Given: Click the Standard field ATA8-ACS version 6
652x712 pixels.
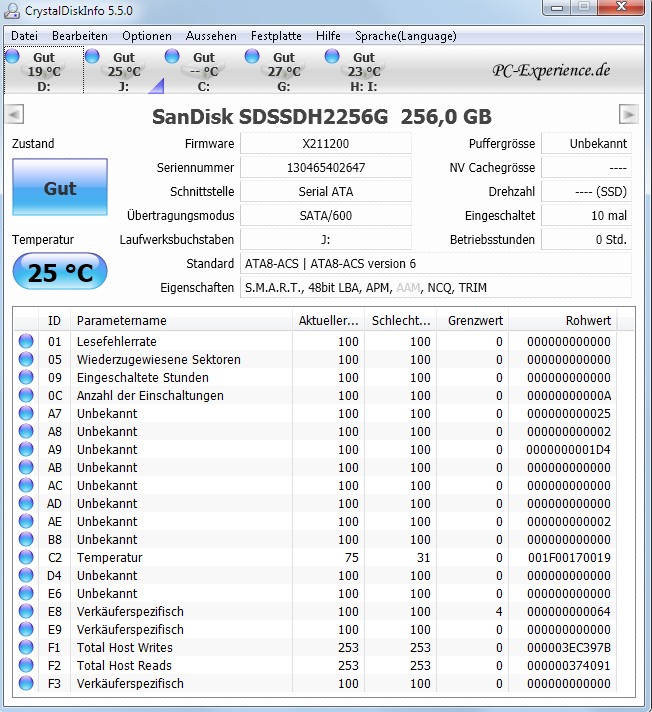Looking at the screenshot, I should [x=435, y=263].
